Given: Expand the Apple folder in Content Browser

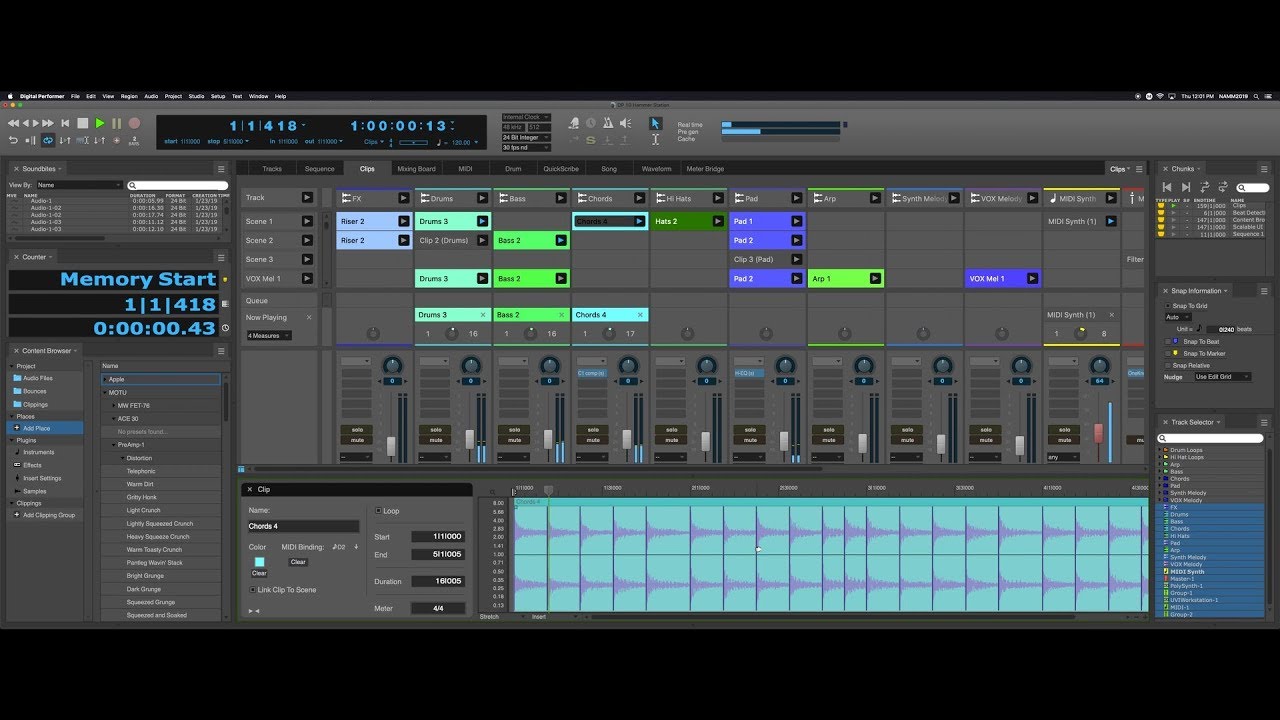Looking at the screenshot, I should click(x=105, y=380).
